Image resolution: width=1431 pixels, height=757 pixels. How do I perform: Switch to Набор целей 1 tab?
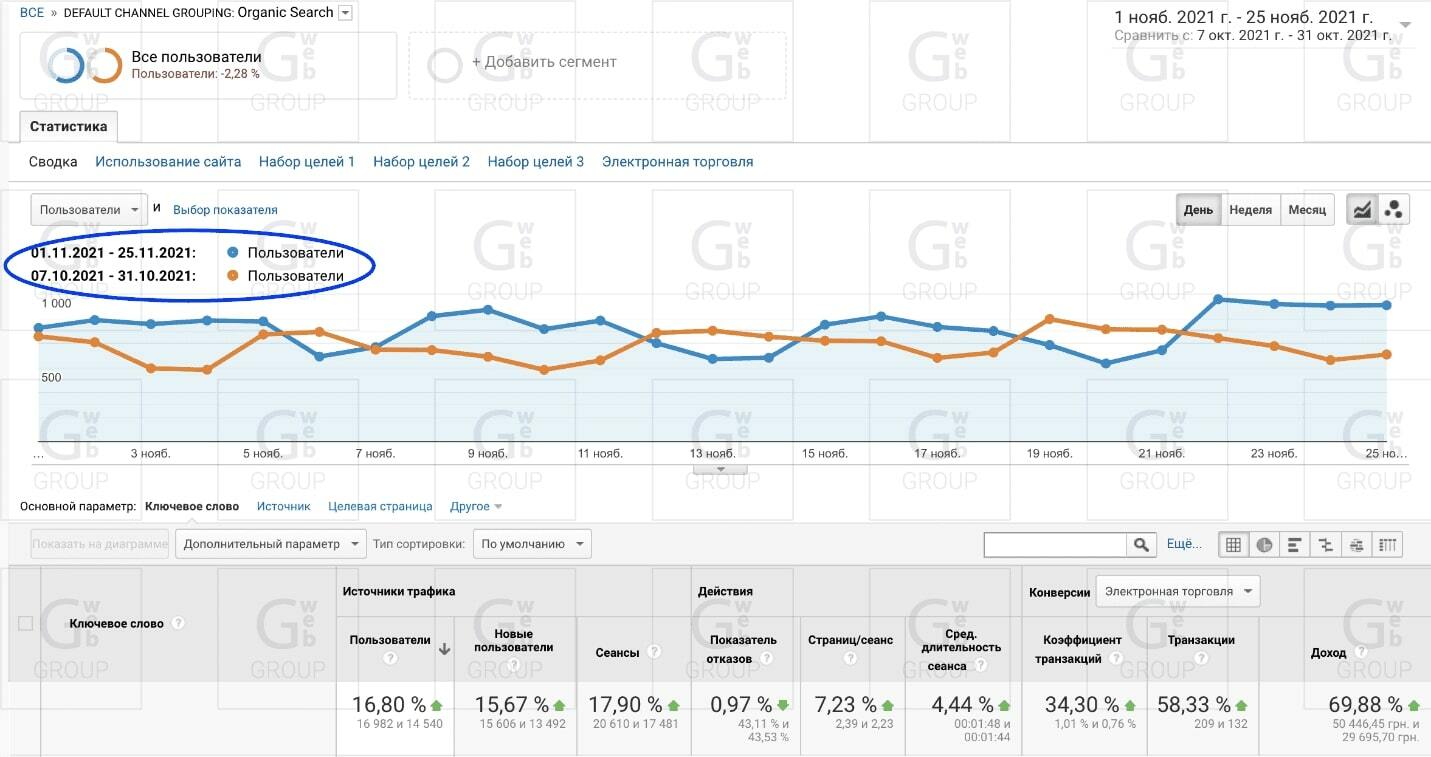click(307, 161)
